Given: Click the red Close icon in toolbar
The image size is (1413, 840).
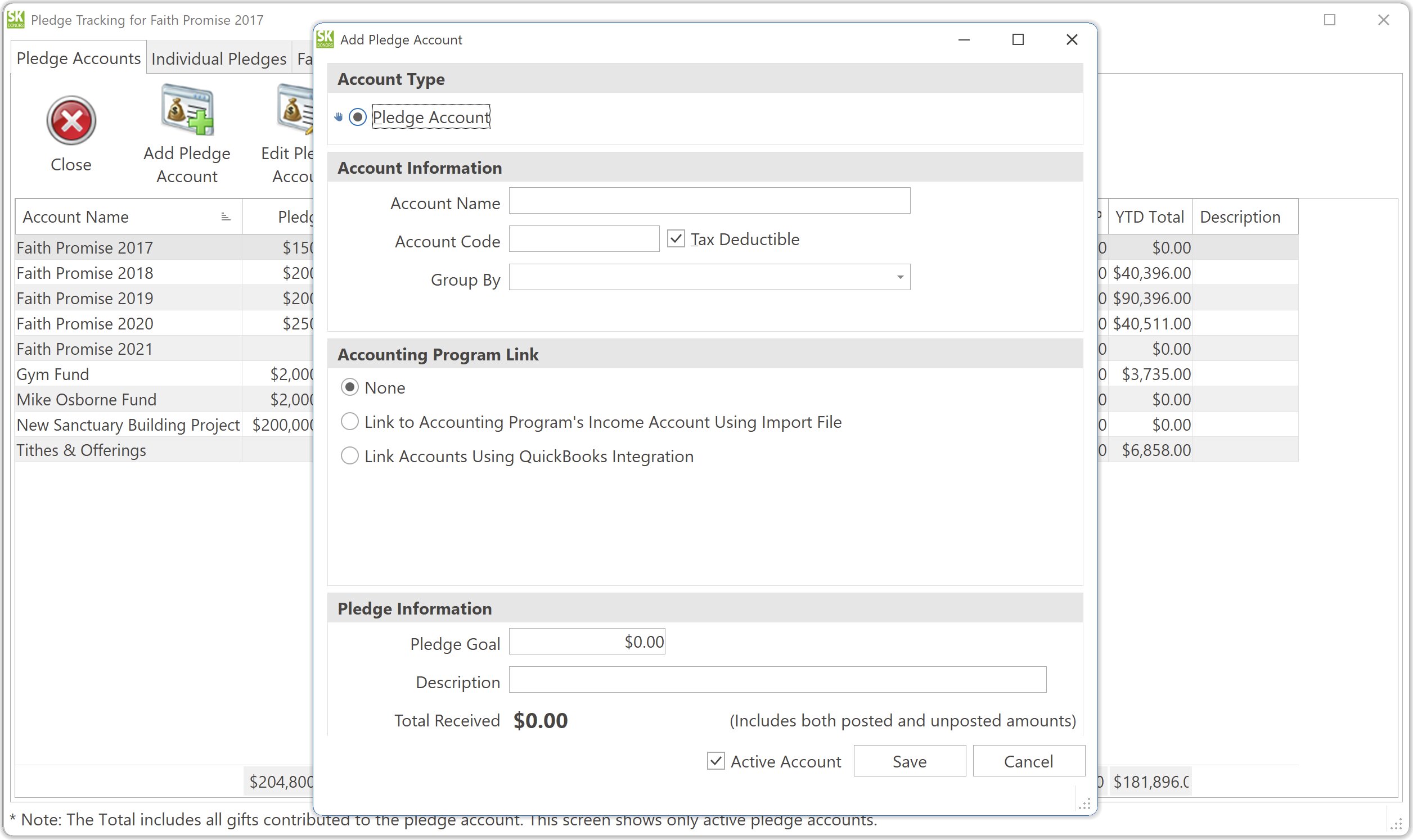Looking at the screenshot, I should click(x=71, y=120).
